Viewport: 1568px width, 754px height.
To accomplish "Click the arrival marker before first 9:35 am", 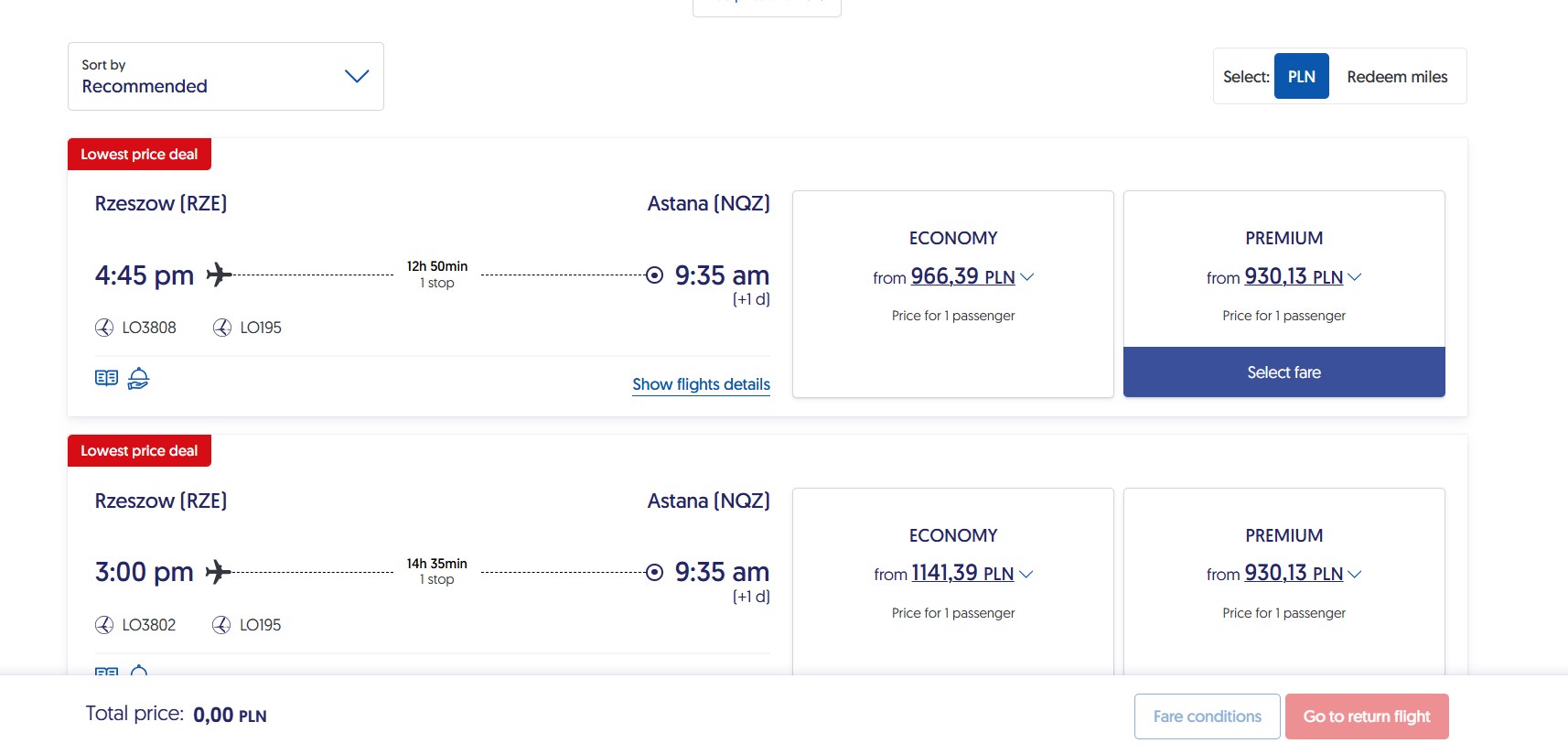I will coord(654,275).
